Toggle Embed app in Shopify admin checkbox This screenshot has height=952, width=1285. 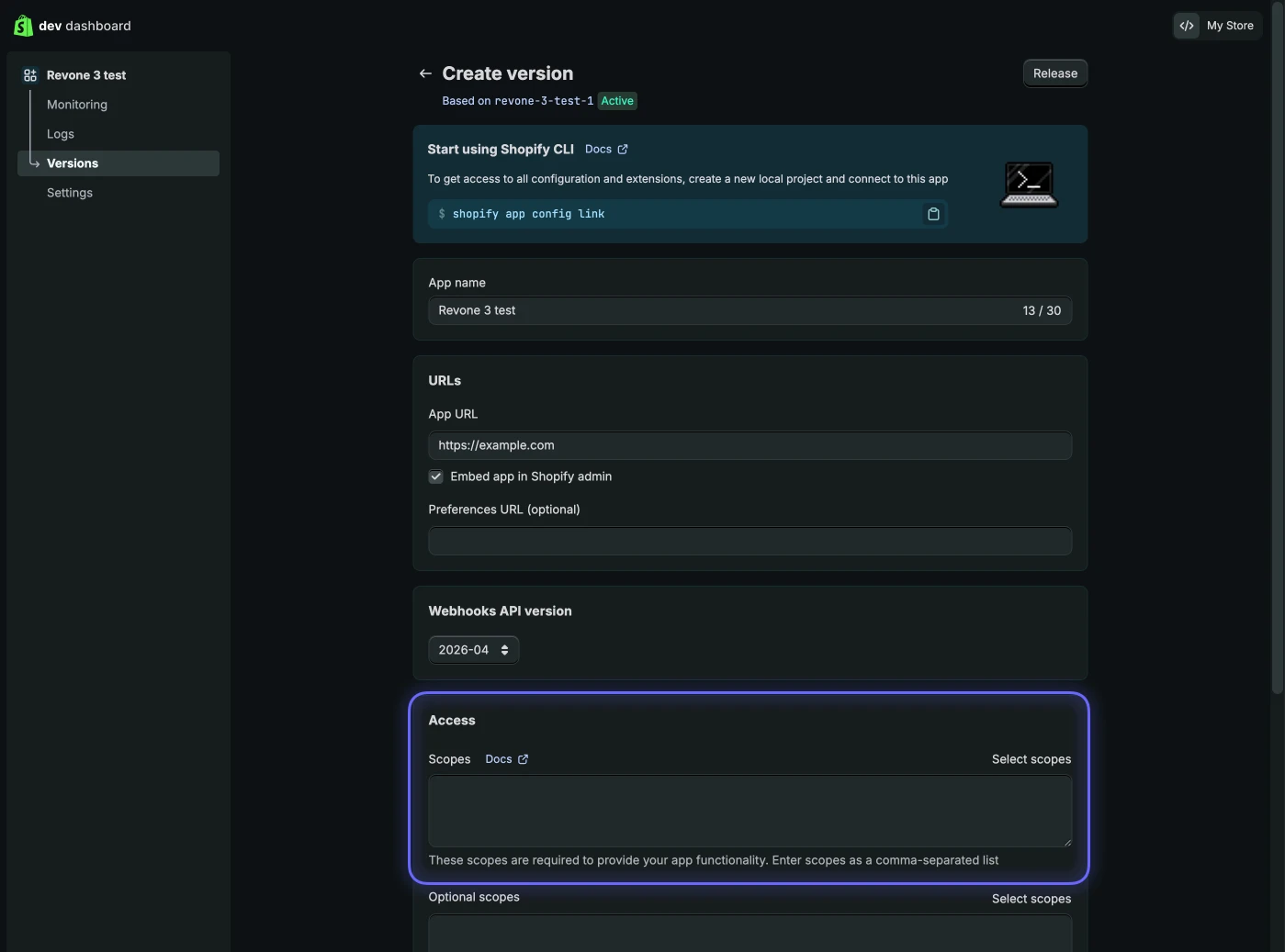coord(436,476)
